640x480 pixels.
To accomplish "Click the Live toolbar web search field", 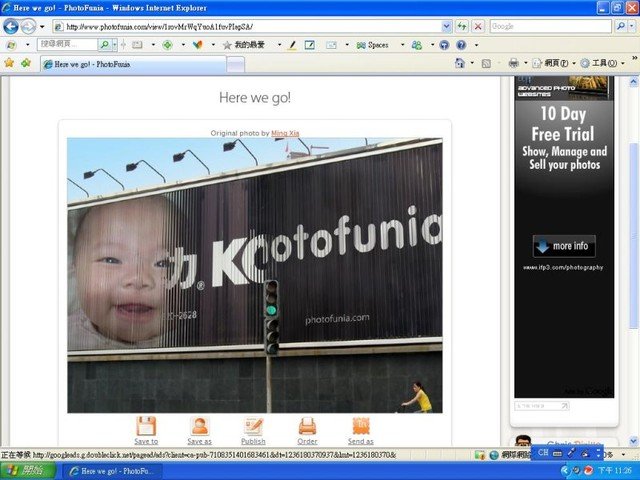I will coord(67,44).
